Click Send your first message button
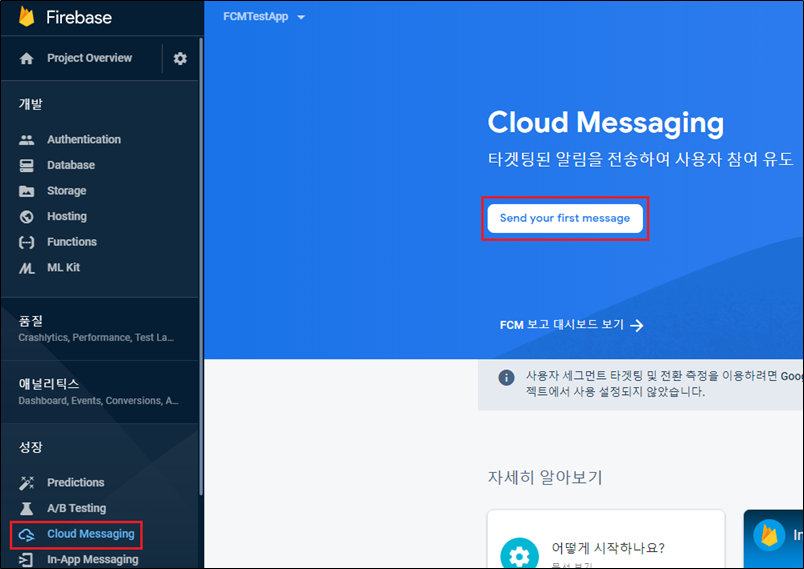The height and width of the screenshot is (569, 804). point(565,218)
